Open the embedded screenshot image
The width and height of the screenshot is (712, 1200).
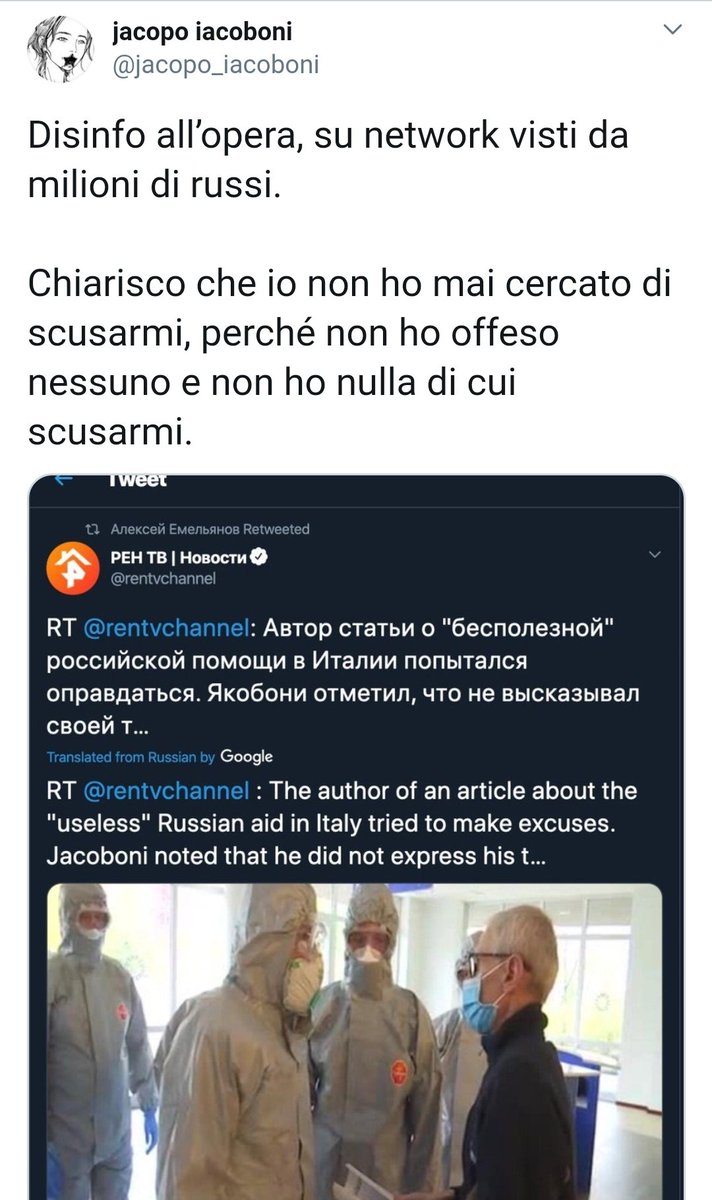(x=355, y=837)
